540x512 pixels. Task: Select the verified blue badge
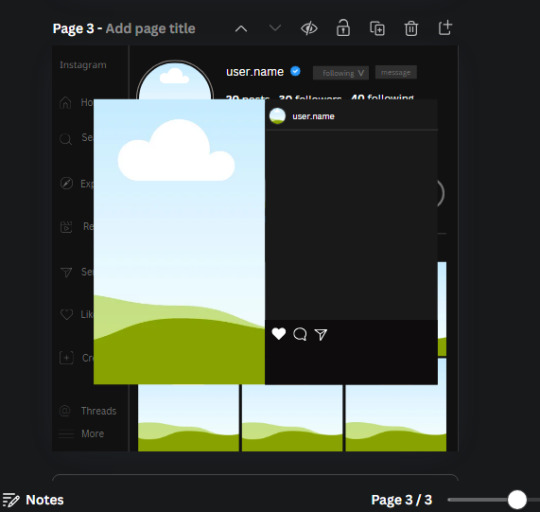(295, 71)
